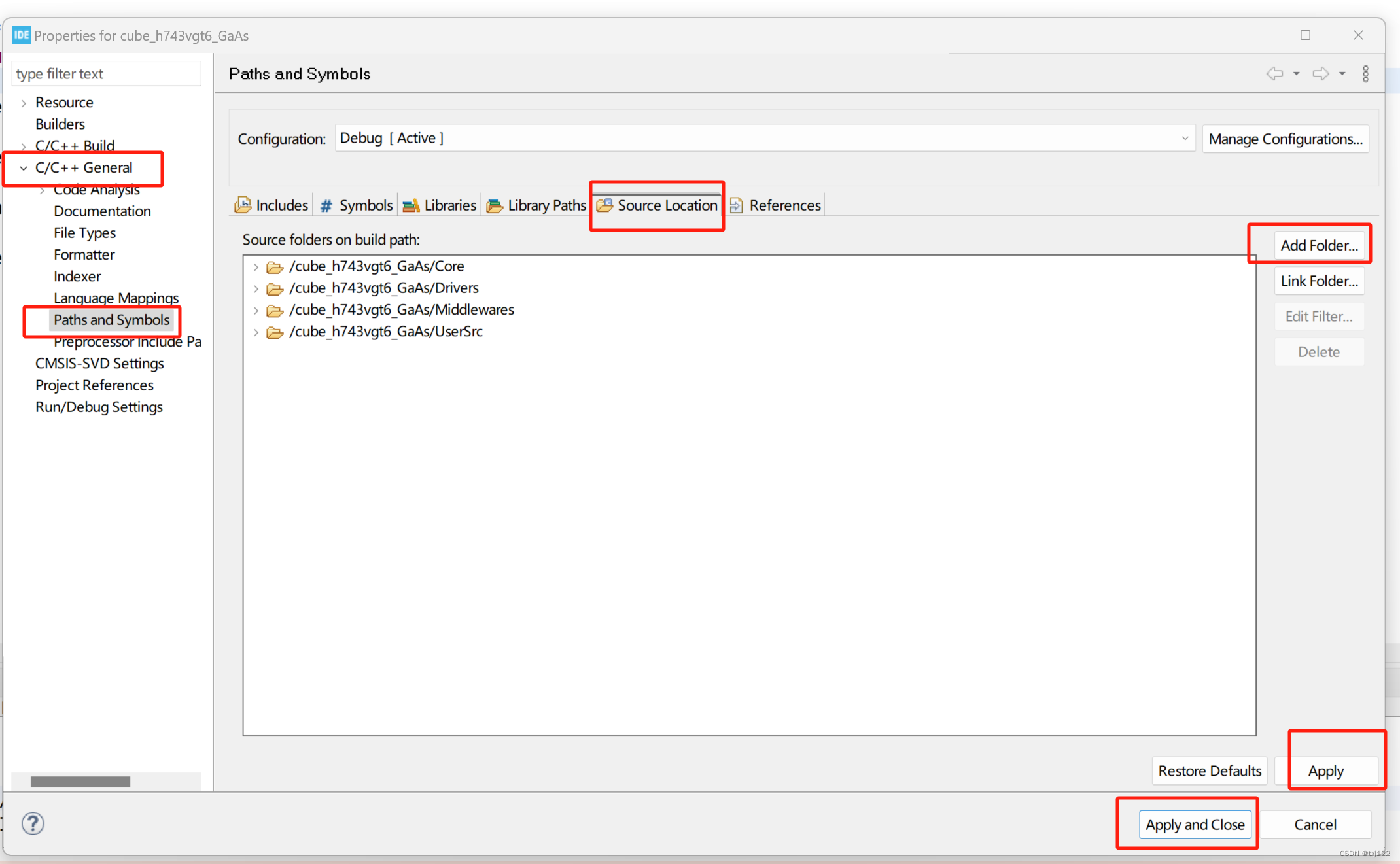The image size is (1400, 864).
Task: Switch to the Source Location tab
Action: (x=657, y=205)
